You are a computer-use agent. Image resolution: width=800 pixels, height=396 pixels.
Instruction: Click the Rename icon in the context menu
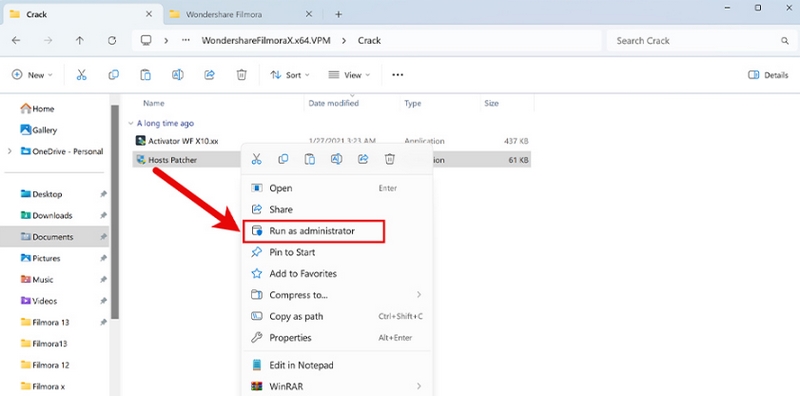336,159
